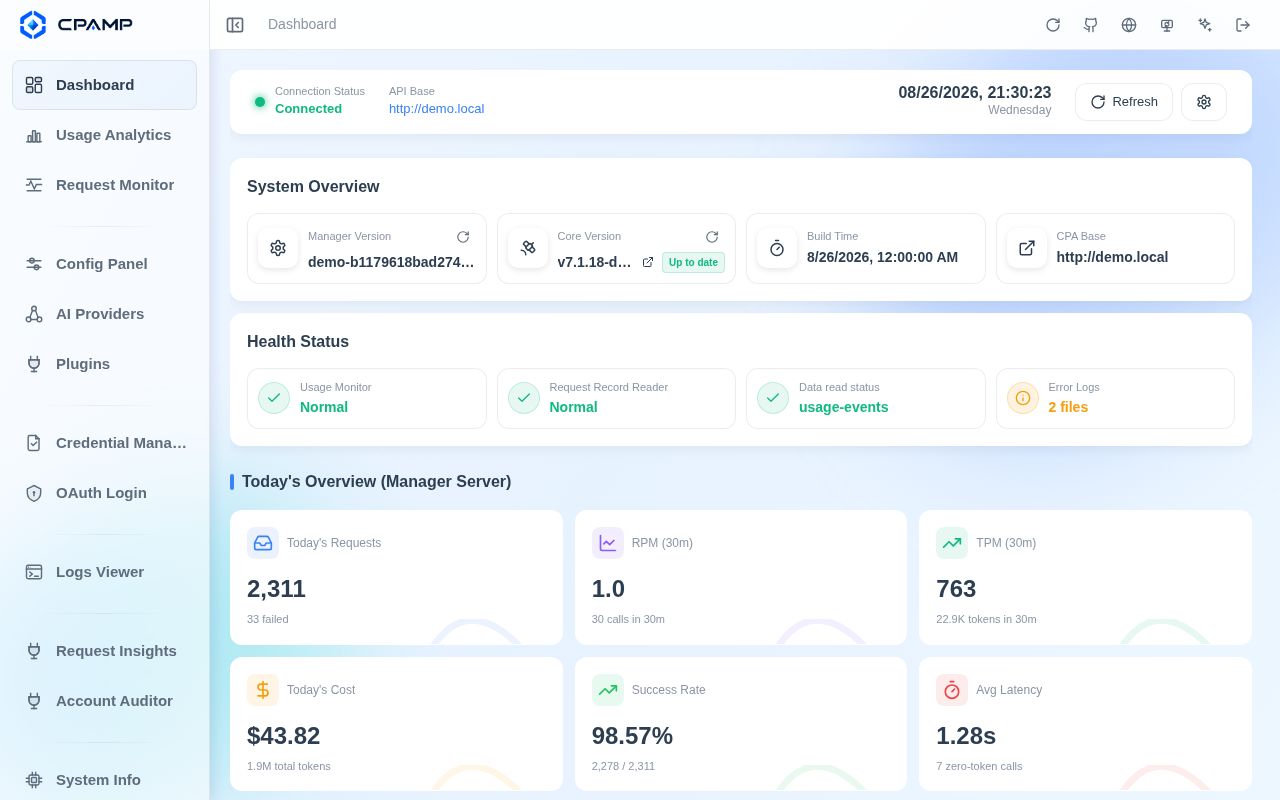Open the gear settings next to Refresh

1204,102
